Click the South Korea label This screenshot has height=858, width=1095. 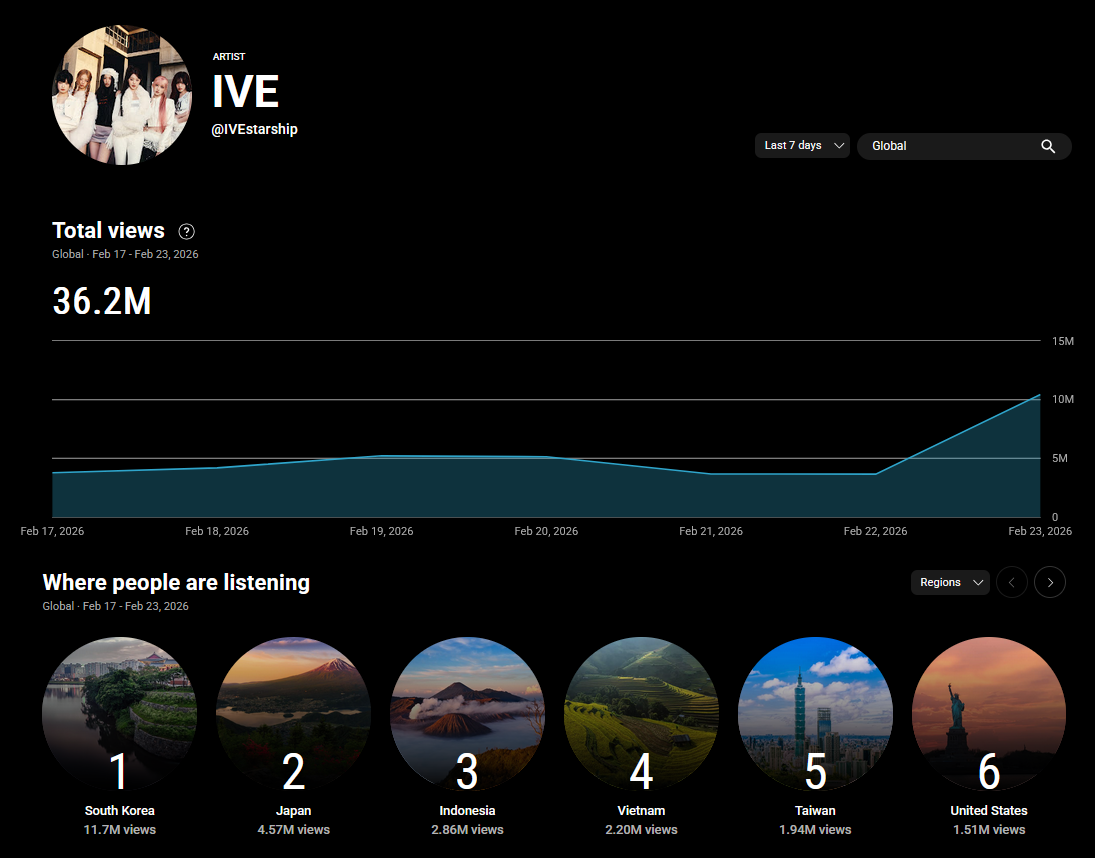click(x=119, y=811)
